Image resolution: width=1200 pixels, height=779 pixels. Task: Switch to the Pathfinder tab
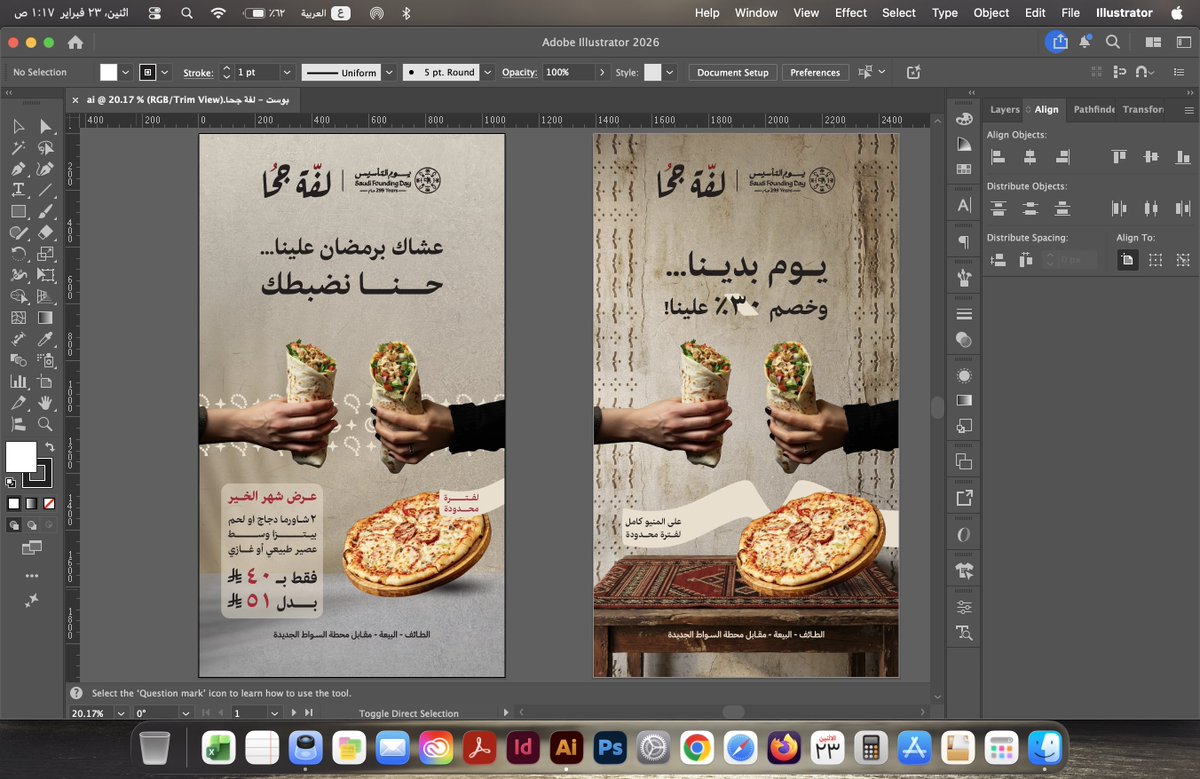(x=1094, y=110)
